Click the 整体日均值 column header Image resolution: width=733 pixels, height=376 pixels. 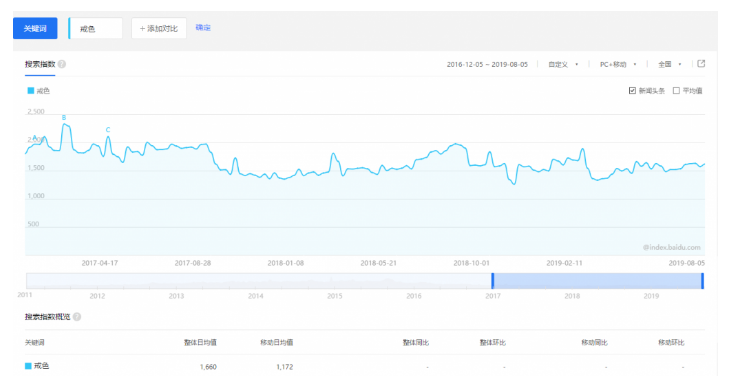200,342
